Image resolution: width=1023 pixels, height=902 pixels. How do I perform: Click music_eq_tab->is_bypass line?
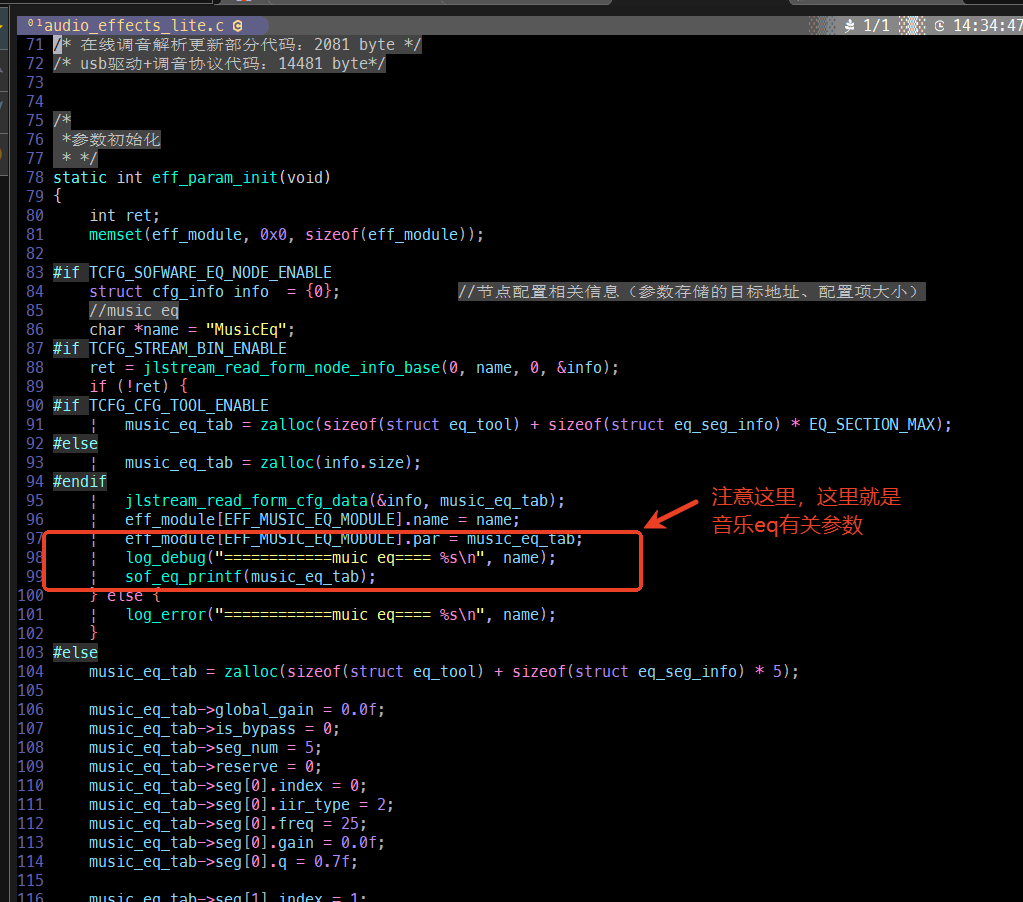click(x=214, y=728)
